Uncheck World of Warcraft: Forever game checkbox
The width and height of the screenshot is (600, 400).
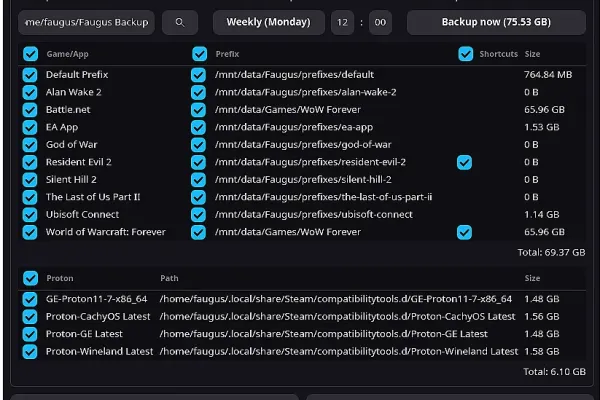click(x=30, y=232)
